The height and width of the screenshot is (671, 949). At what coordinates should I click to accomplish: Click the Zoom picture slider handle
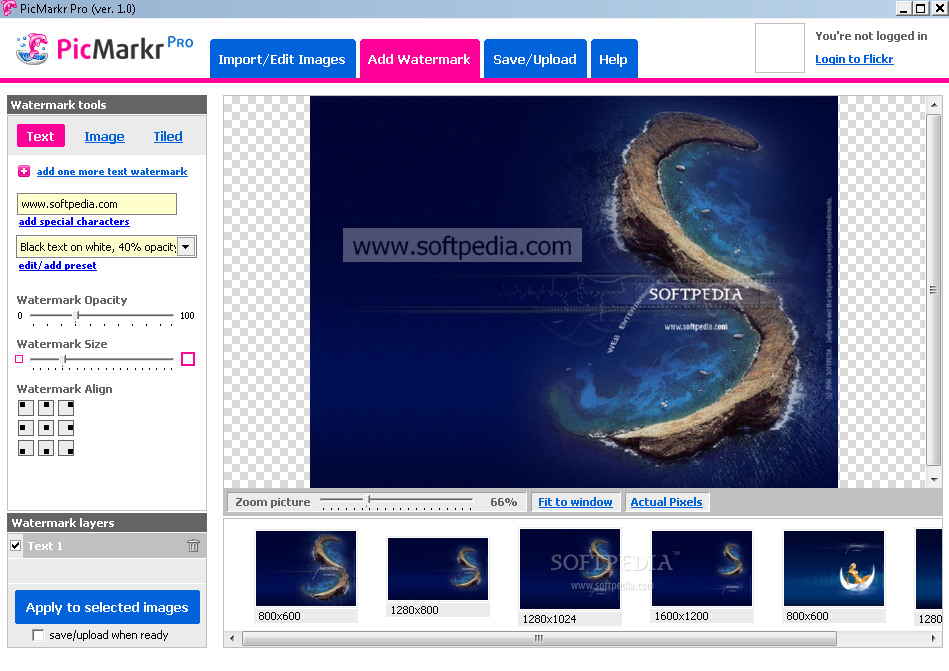point(368,499)
